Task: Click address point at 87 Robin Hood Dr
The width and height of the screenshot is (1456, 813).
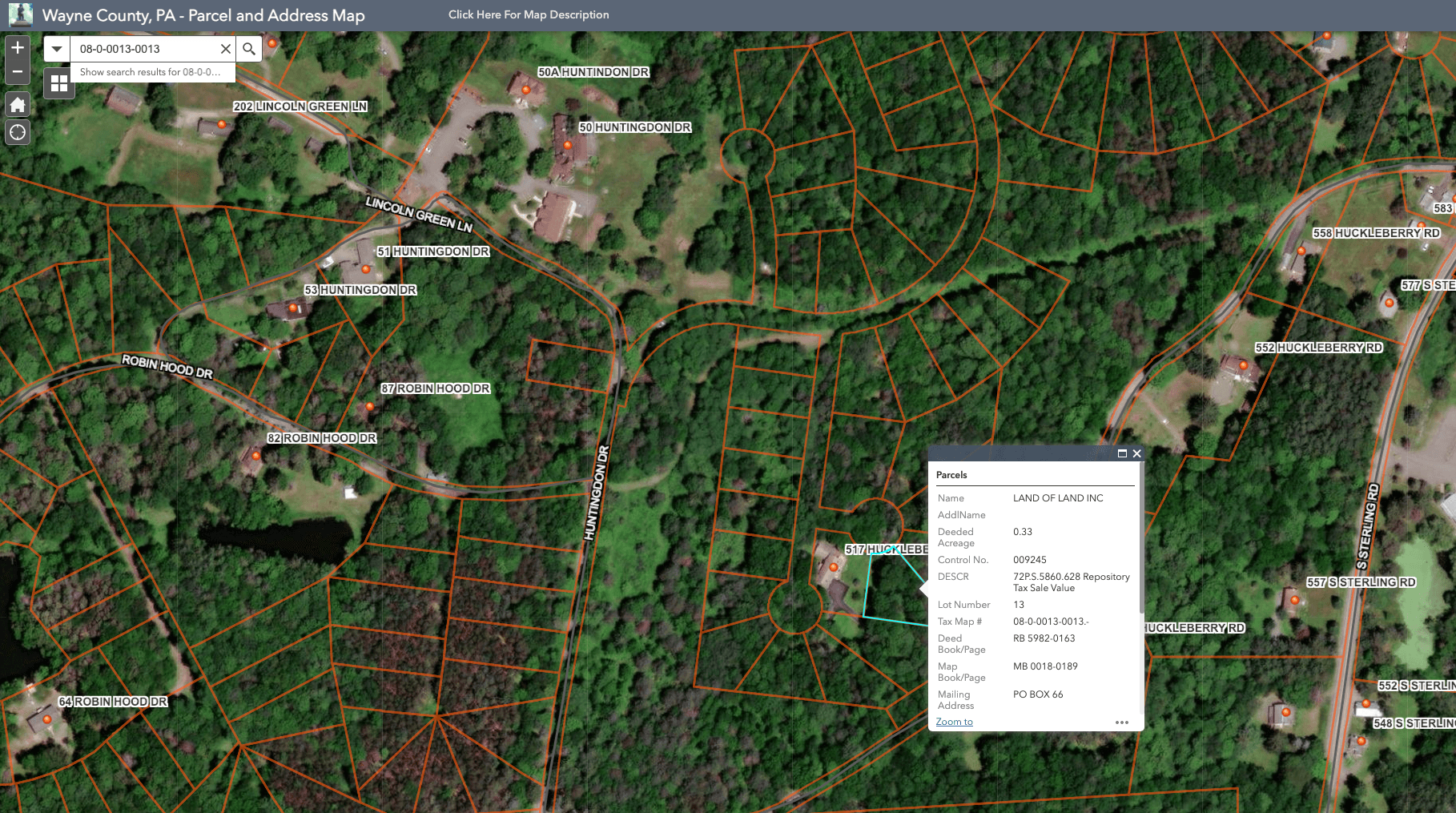Action: [x=370, y=406]
